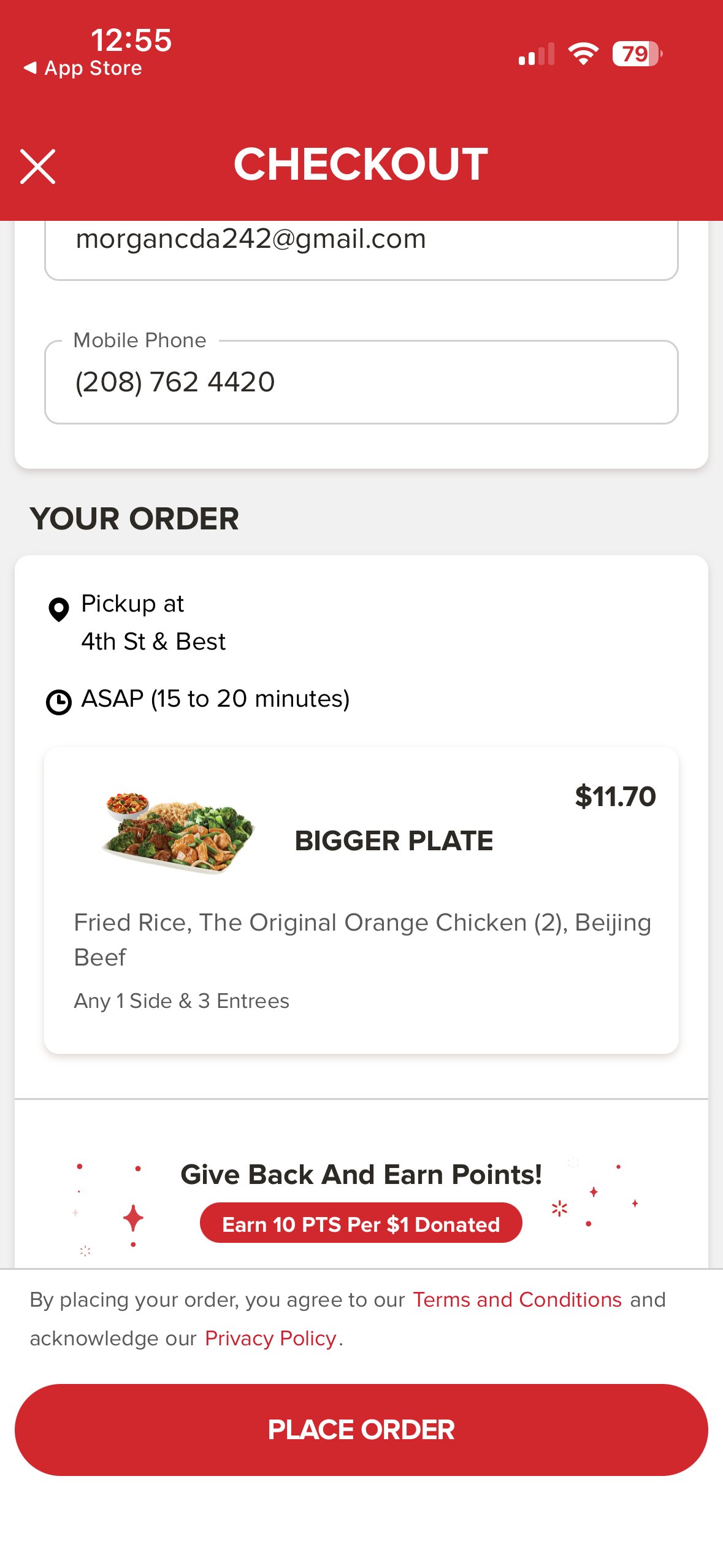The height and width of the screenshot is (1568, 723).
Task: Open the Terms and Conditions link
Action: click(517, 1300)
